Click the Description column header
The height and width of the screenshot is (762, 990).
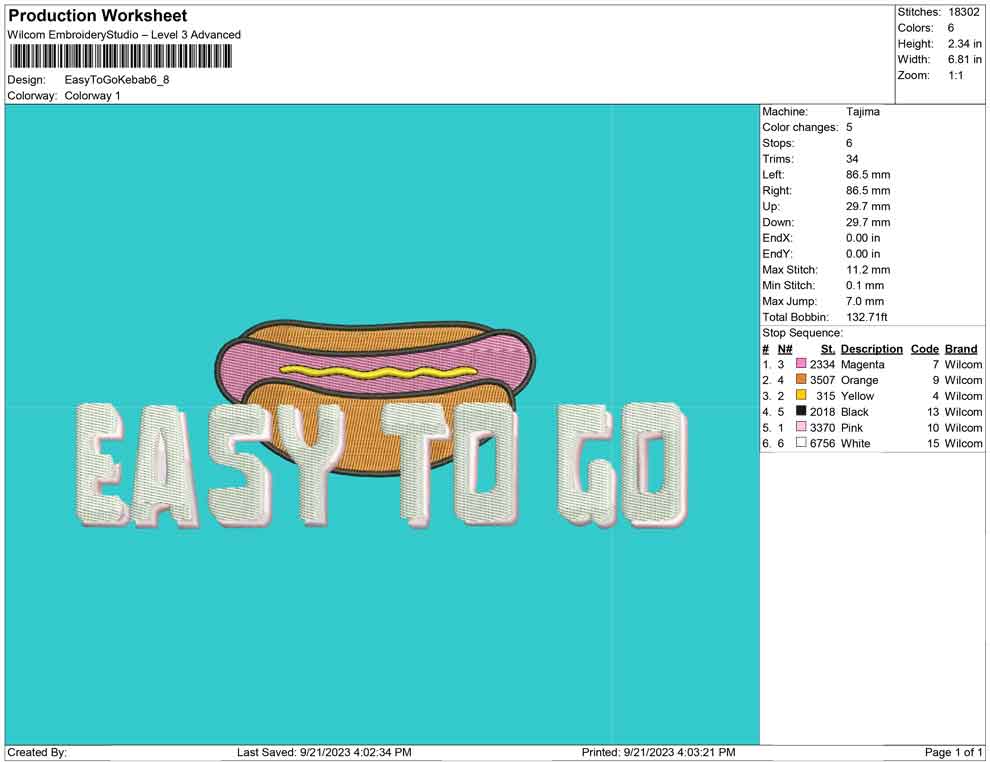click(871, 349)
